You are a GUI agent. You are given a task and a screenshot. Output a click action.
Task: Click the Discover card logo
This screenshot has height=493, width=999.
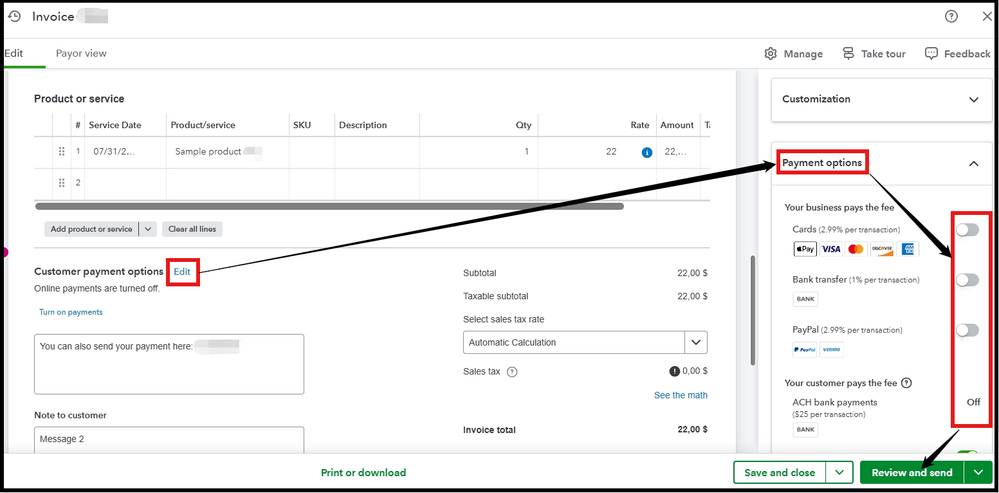click(882, 249)
